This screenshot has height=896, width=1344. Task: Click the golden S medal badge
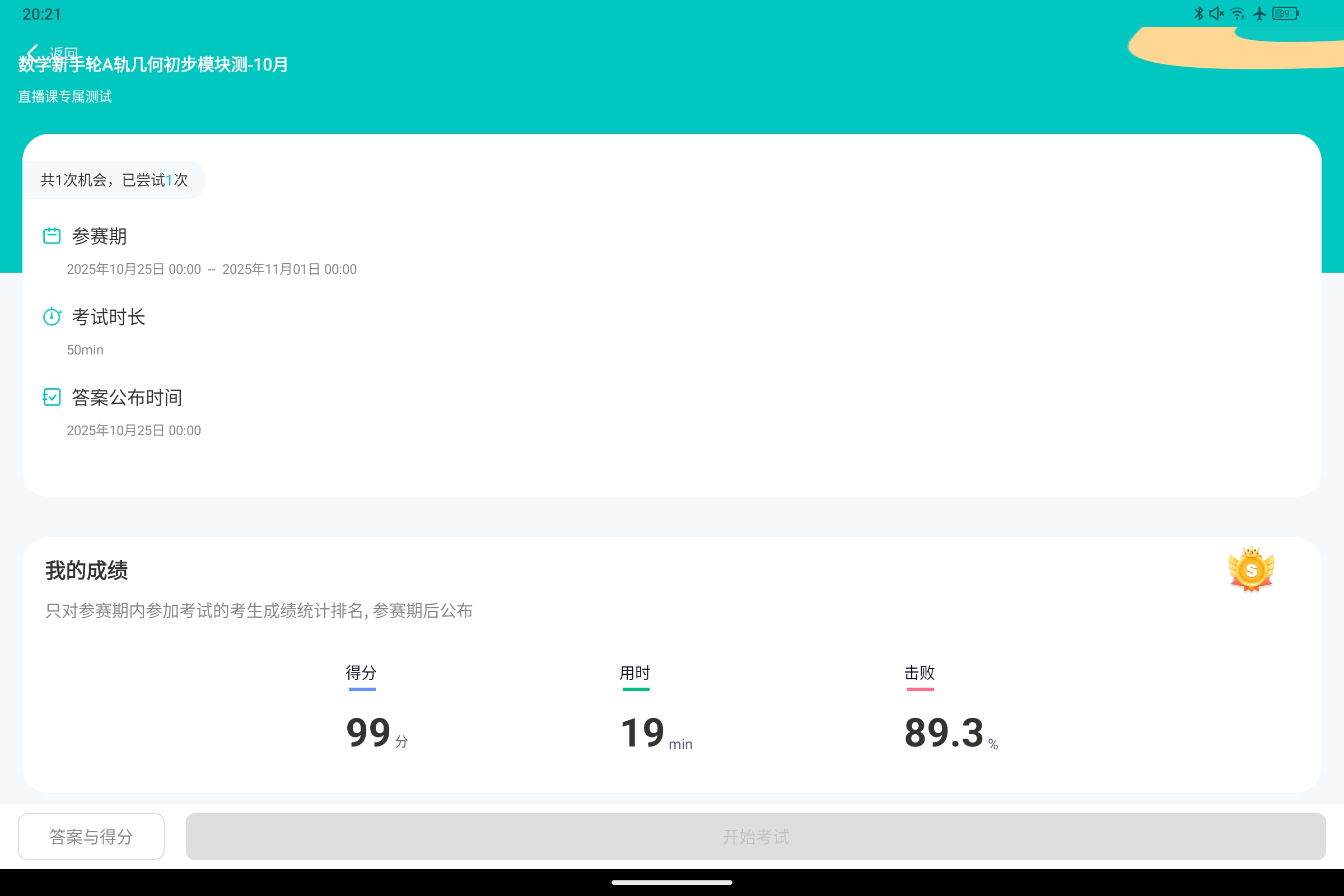click(1251, 570)
